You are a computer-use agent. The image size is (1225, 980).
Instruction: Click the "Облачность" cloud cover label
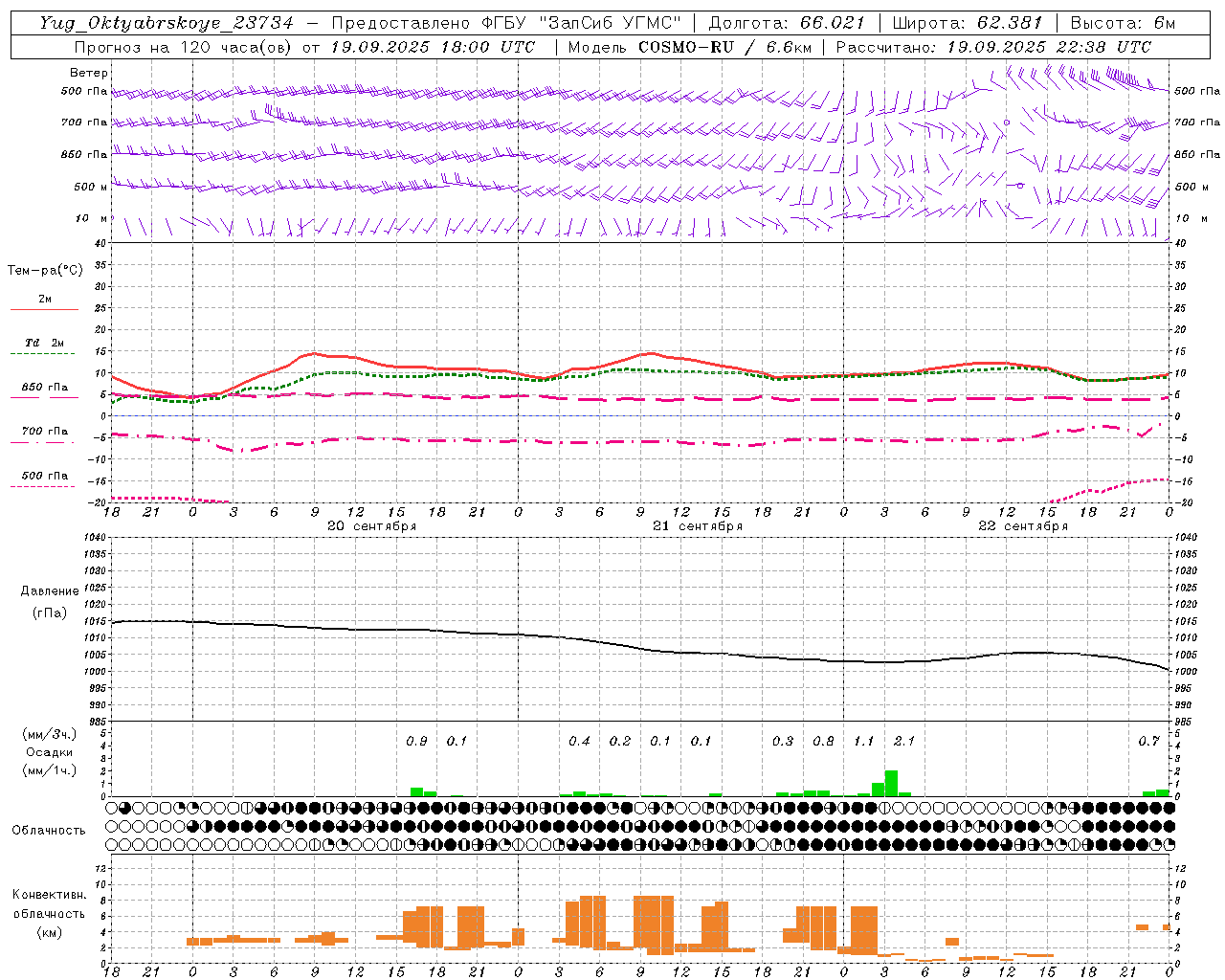coord(49,831)
